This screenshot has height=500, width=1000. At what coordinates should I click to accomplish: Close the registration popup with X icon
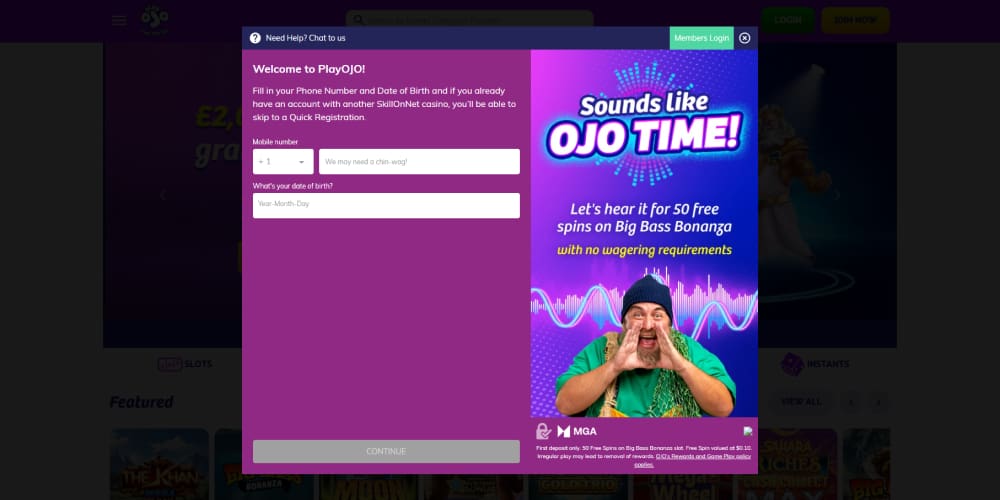[745, 38]
